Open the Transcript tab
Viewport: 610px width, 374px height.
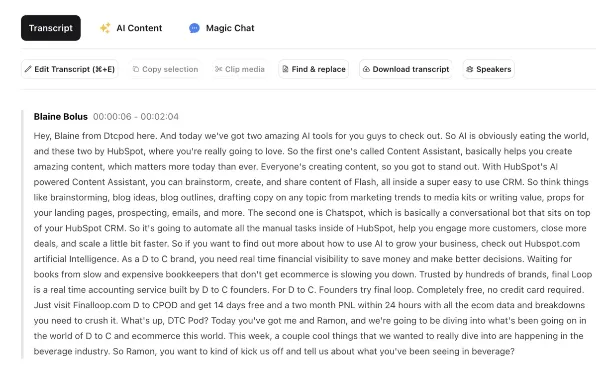point(51,28)
